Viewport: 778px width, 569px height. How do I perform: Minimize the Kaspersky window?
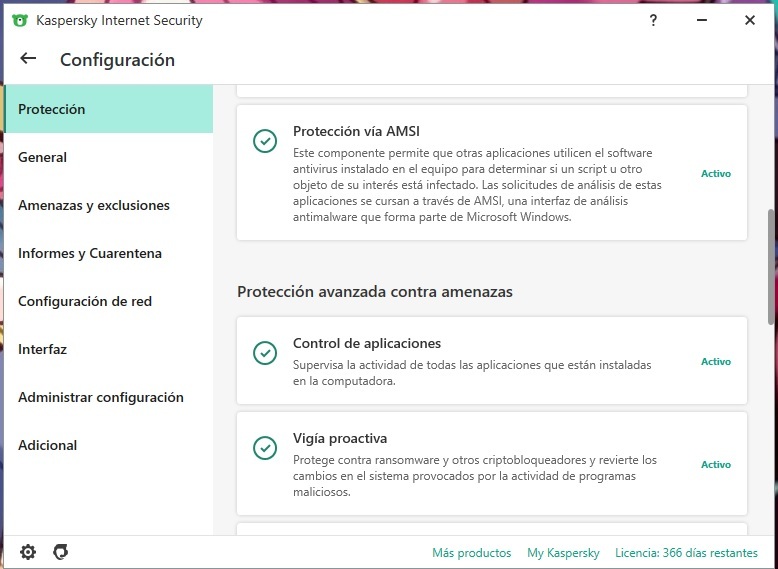coord(702,20)
